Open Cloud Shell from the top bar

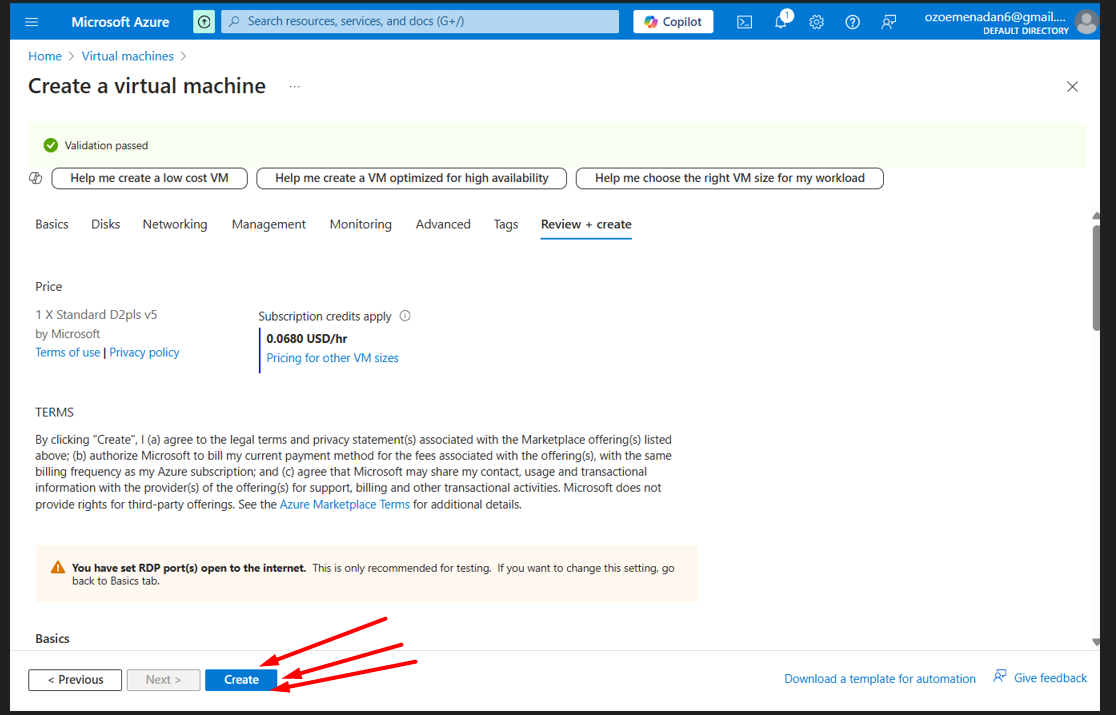click(x=744, y=22)
